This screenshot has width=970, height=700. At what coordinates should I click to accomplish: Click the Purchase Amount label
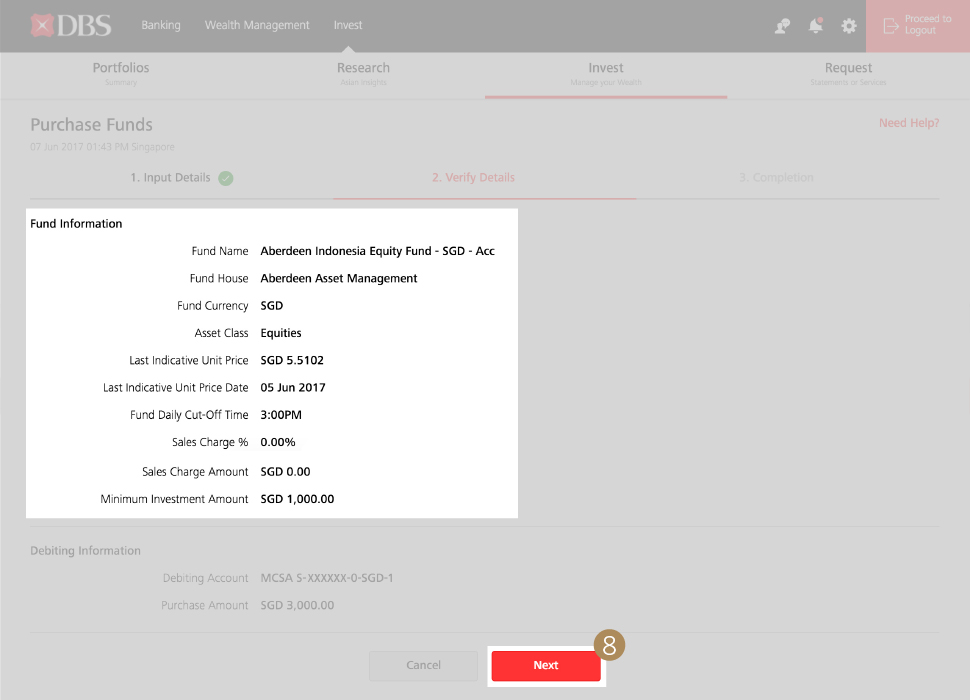(x=204, y=605)
